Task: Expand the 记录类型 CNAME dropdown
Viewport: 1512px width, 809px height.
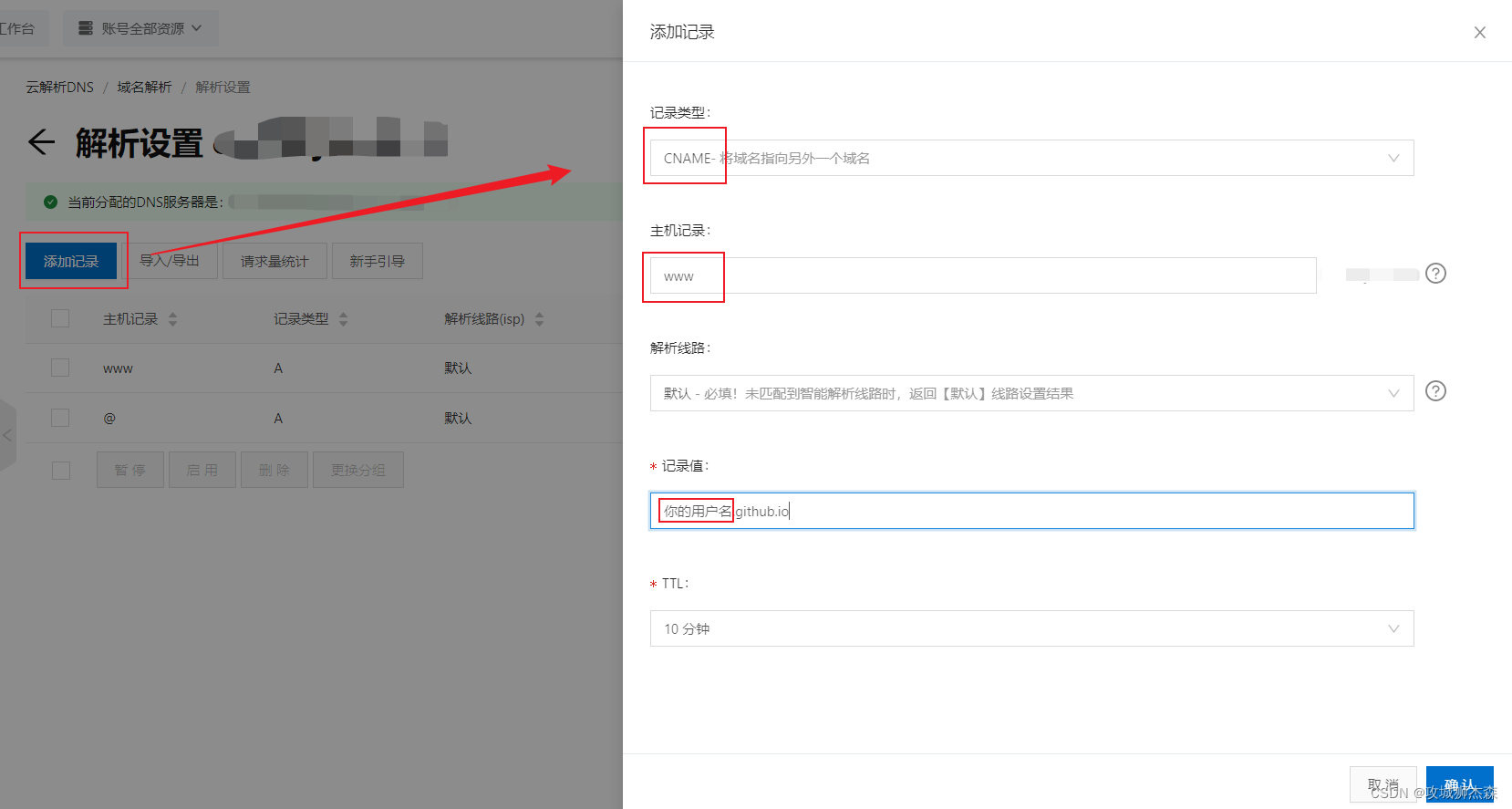Action: coord(1031,158)
